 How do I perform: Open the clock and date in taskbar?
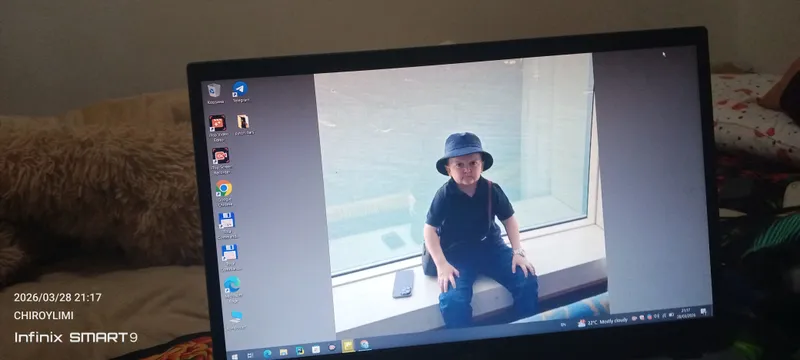[686, 313]
